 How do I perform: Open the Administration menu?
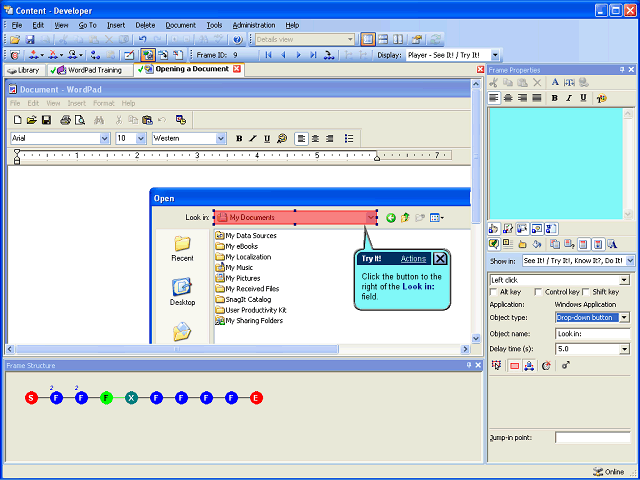coord(254,25)
